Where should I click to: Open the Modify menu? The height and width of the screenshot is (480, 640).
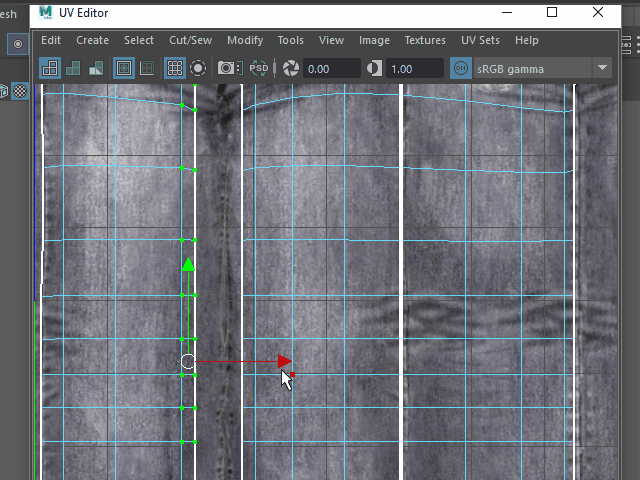tap(245, 40)
